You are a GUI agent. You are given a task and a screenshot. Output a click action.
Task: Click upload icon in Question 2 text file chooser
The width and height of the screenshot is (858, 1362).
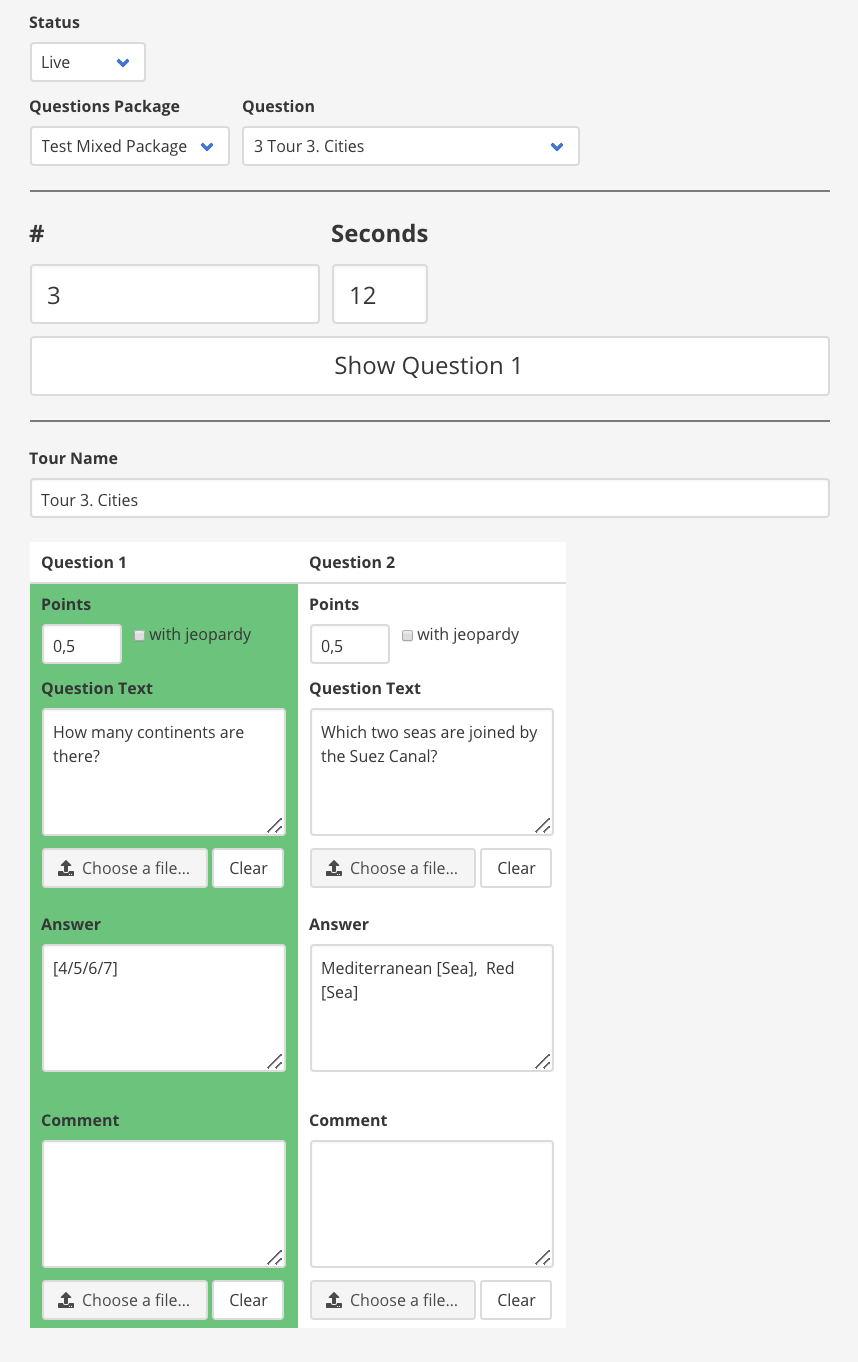[334, 869]
